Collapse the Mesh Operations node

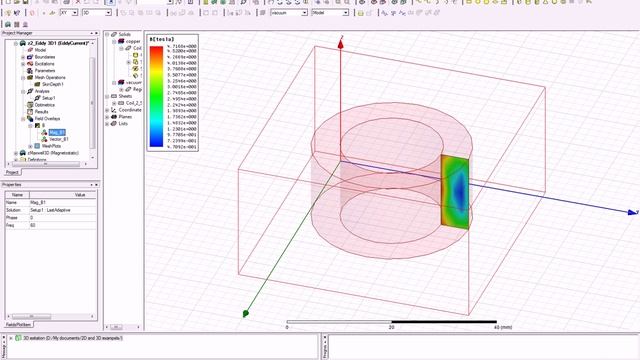point(23,78)
